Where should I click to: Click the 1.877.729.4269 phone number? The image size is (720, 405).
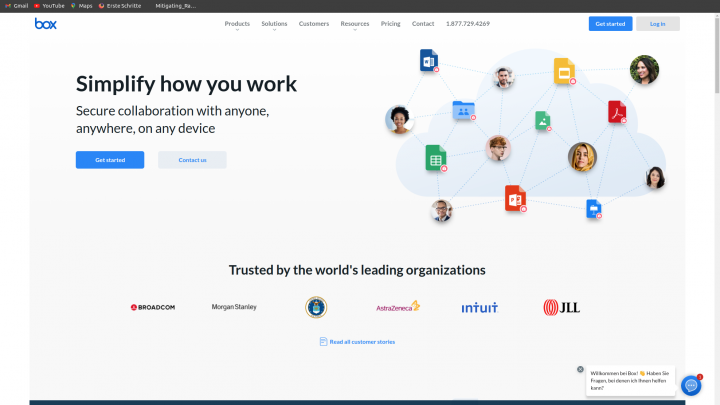468,23
